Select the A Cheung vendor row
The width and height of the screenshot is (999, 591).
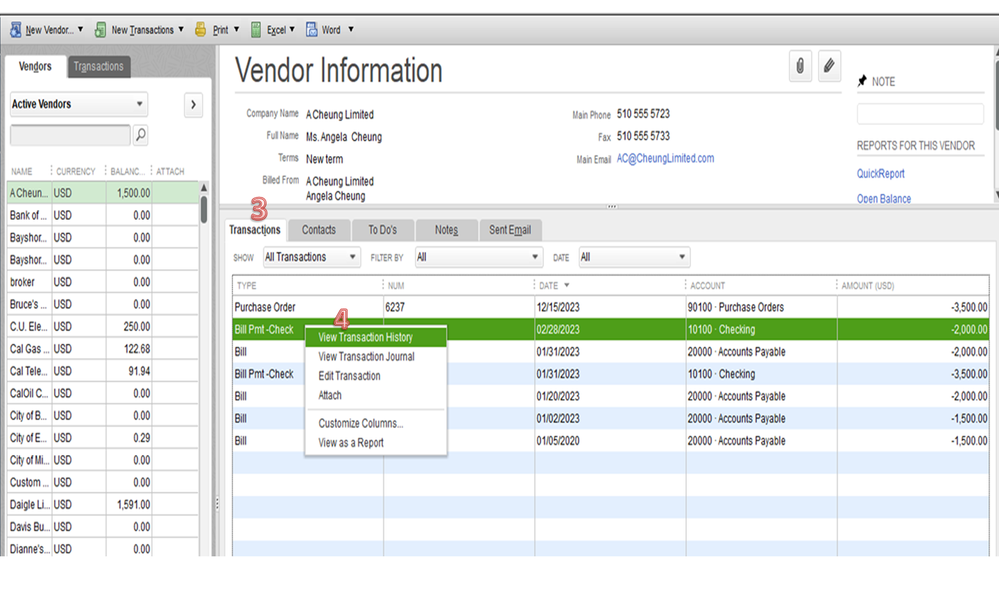point(103,193)
